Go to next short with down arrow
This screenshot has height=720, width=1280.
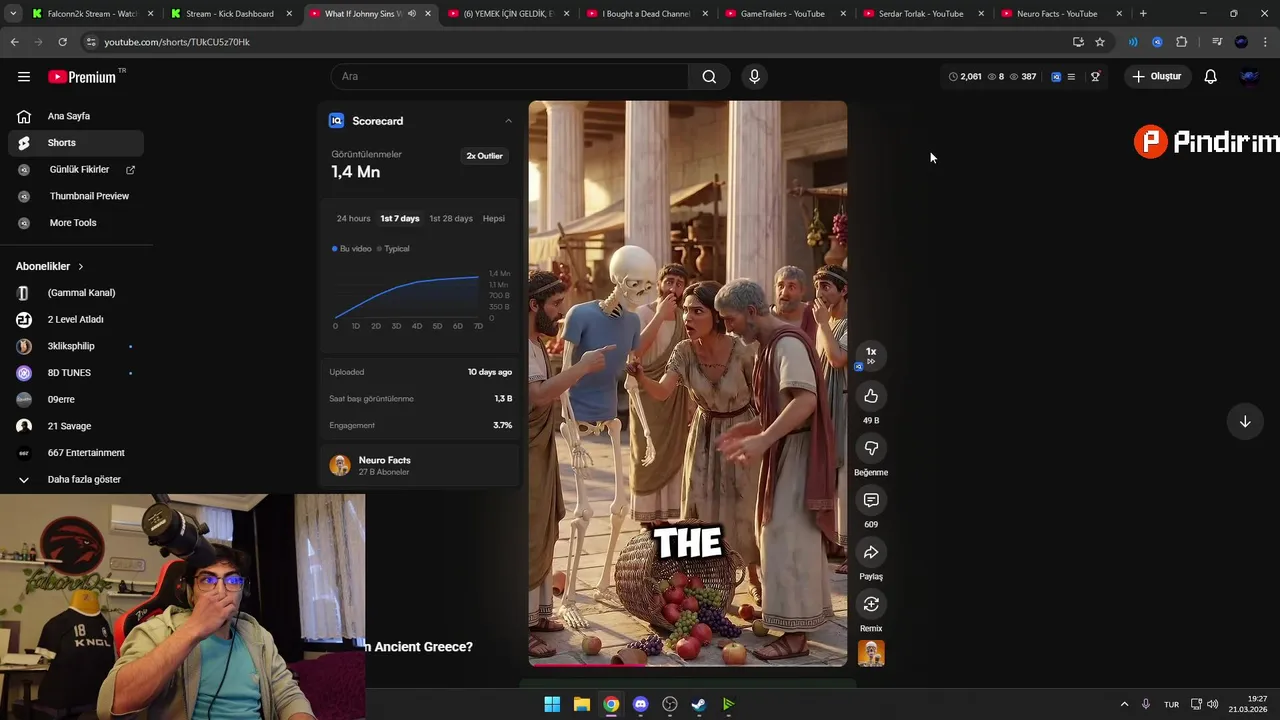click(1245, 422)
